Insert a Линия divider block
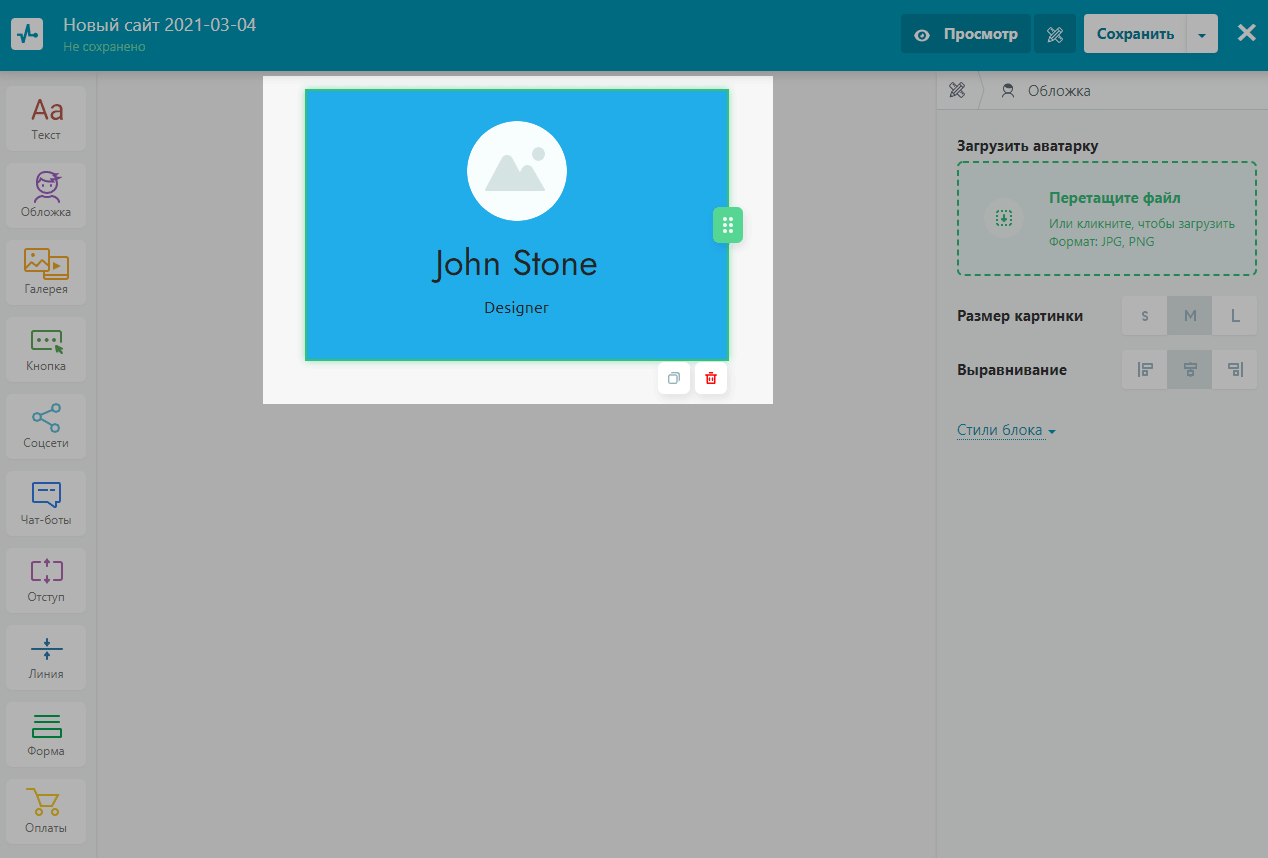1268x858 pixels. coord(46,657)
